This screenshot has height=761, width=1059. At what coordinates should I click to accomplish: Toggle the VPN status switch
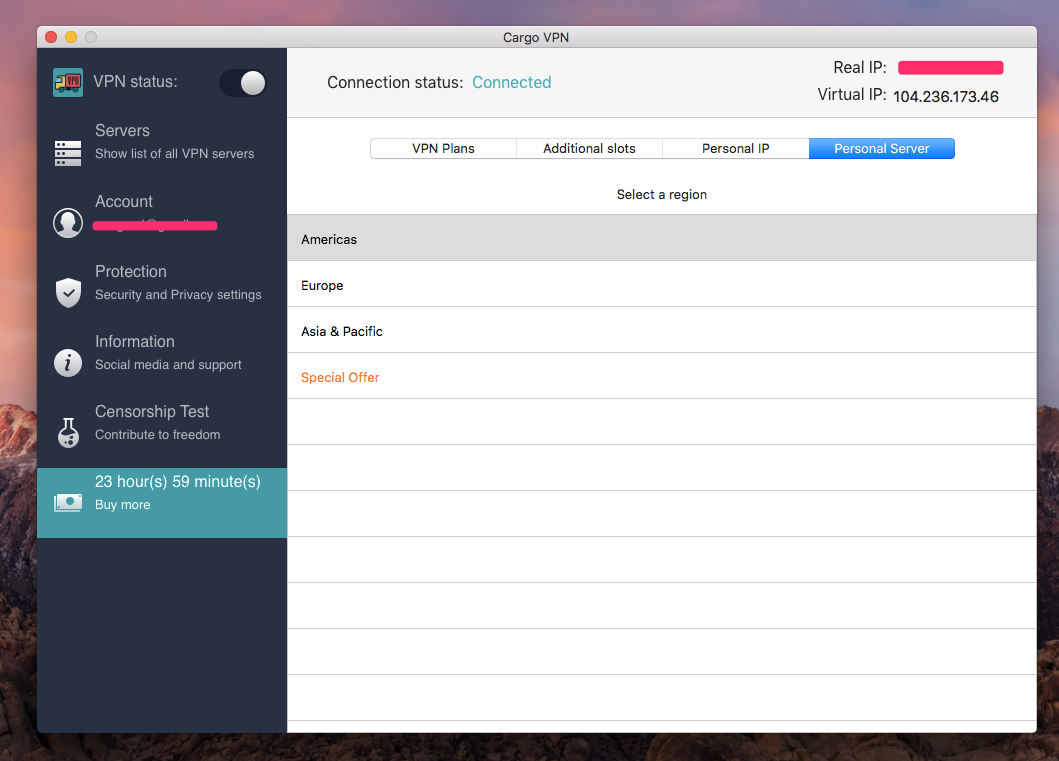click(x=242, y=83)
